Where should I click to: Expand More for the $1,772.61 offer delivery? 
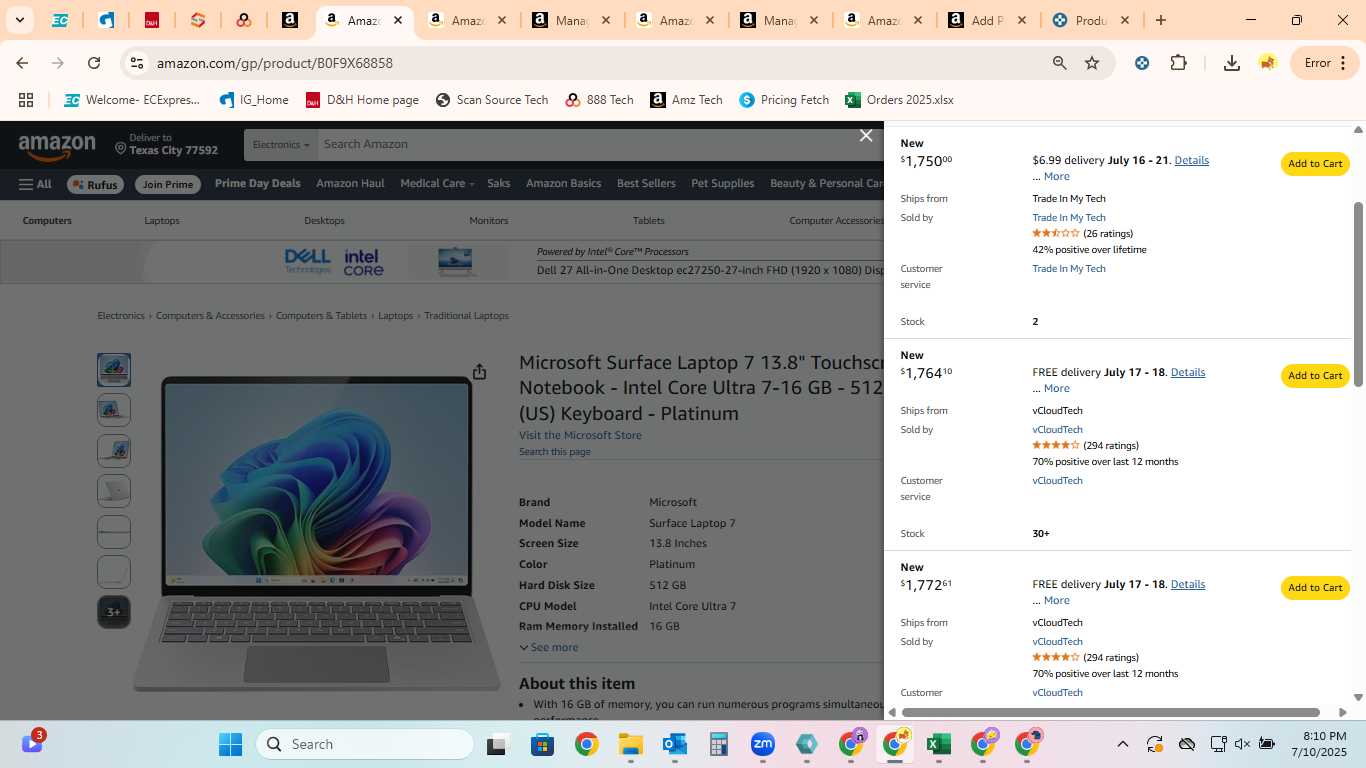pyautogui.click(x=1056, y=601)
